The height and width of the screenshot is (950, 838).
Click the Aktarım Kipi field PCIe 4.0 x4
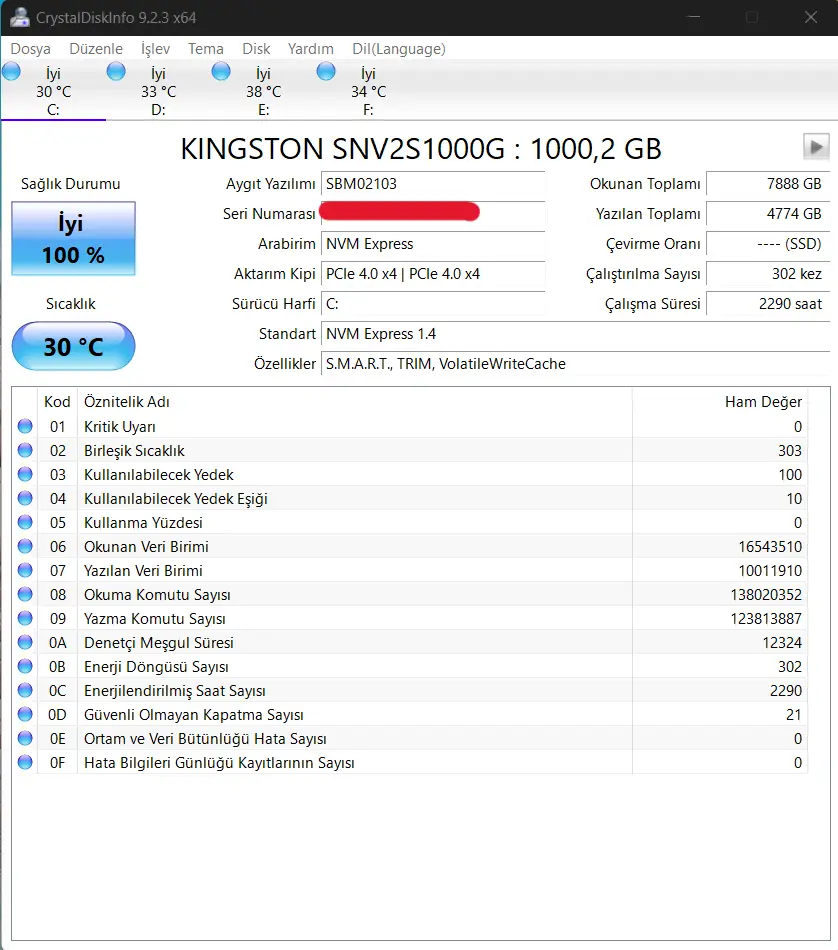433,274
